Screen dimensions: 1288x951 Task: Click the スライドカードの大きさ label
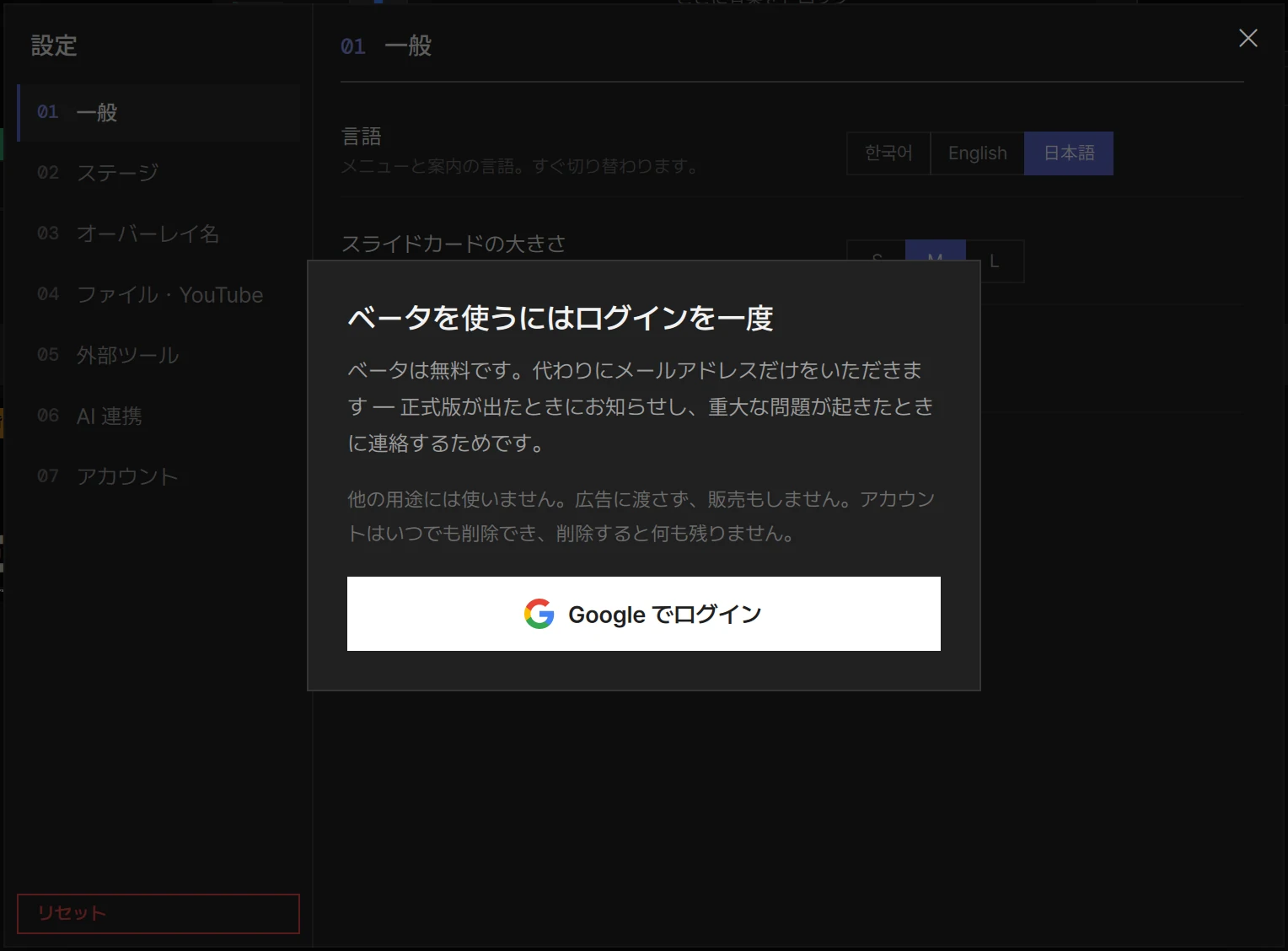(453, 244)
